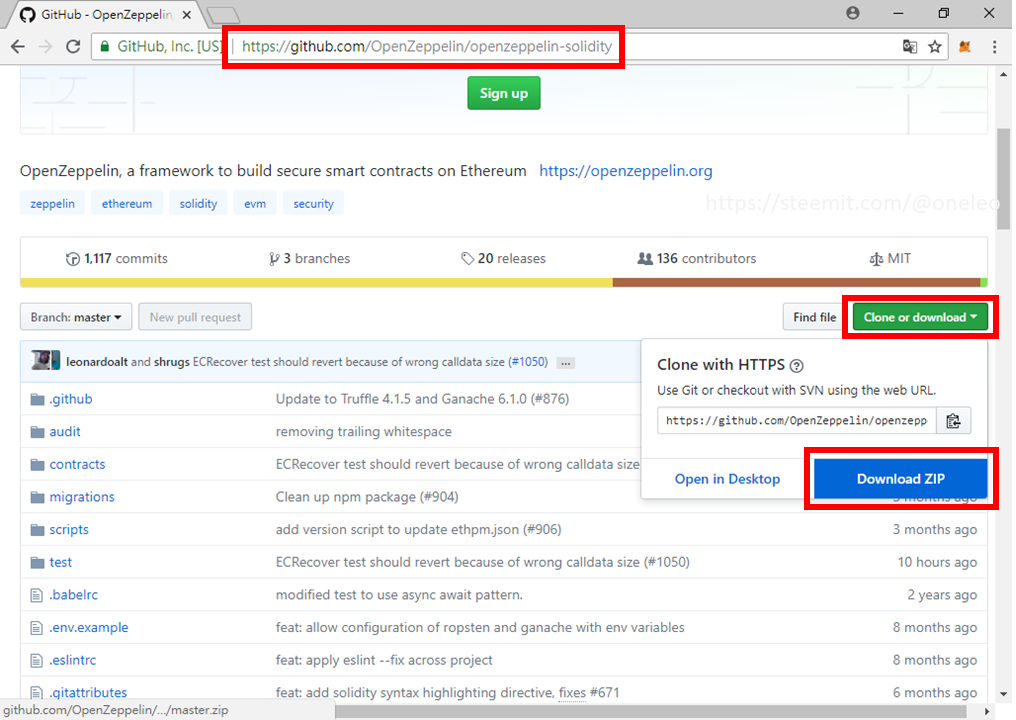Click the green Sign up button
The height and width of the screenshot is (720, 1016).
(503, 93)
